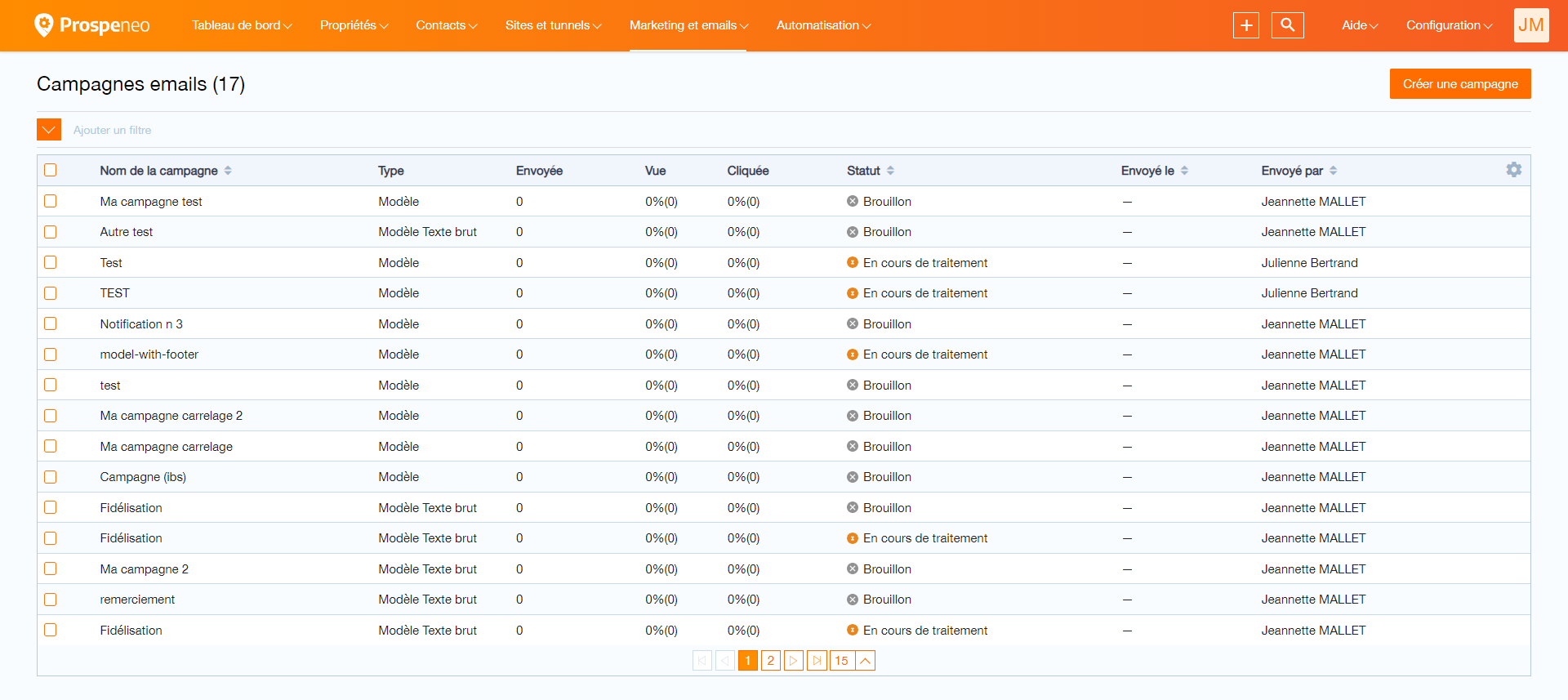The image size is (1568, 700).
Task: Click status icon for model-with-footer
Action: pos(853,354)
